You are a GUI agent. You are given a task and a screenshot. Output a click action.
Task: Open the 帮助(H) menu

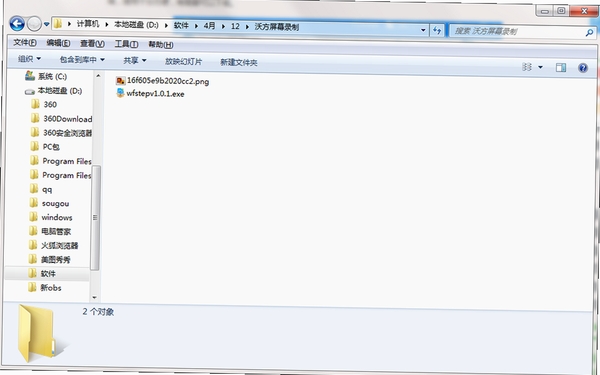[161, 45]
